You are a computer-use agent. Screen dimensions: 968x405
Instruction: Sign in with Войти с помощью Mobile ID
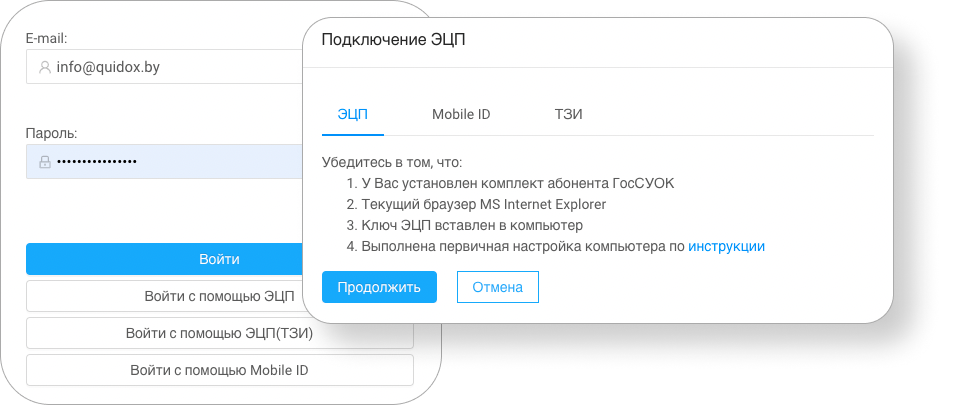pyautogui.click(x=219, y=370)
